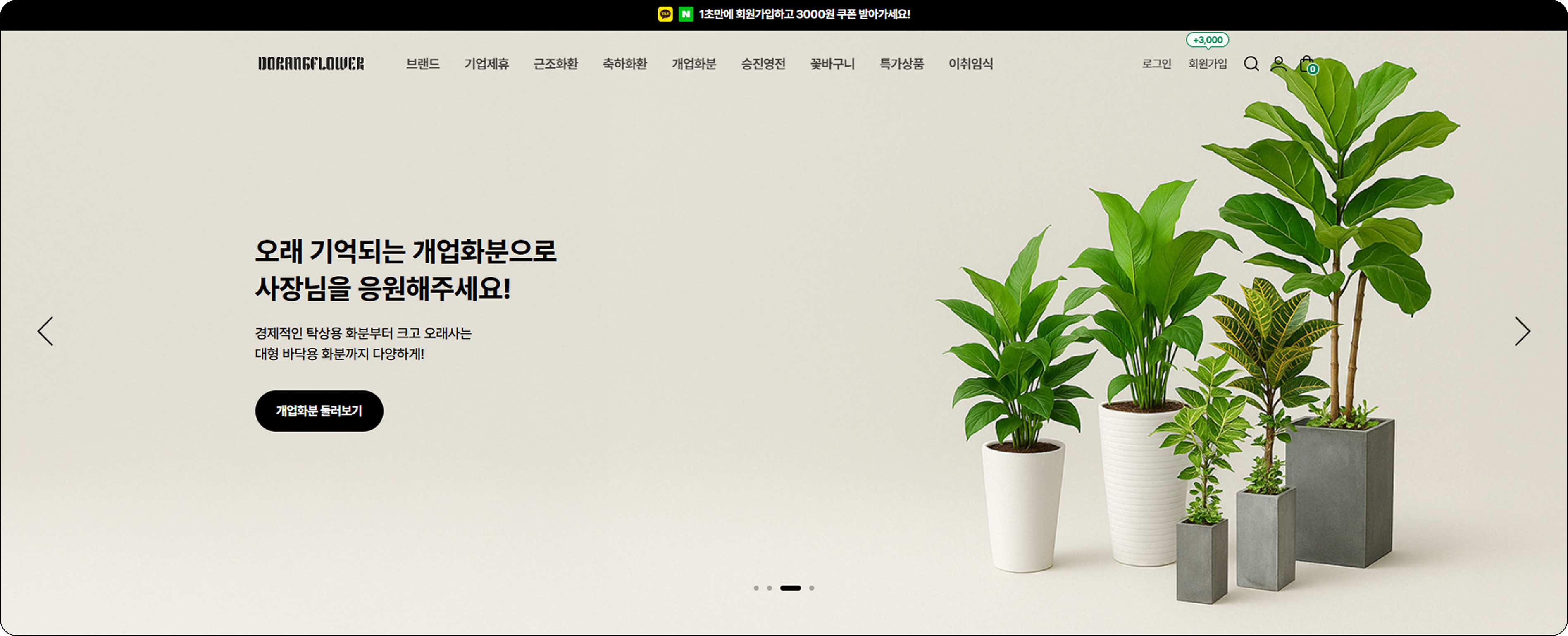
Task: Open the shopping bag cart icon
Action: [1308, 64]
